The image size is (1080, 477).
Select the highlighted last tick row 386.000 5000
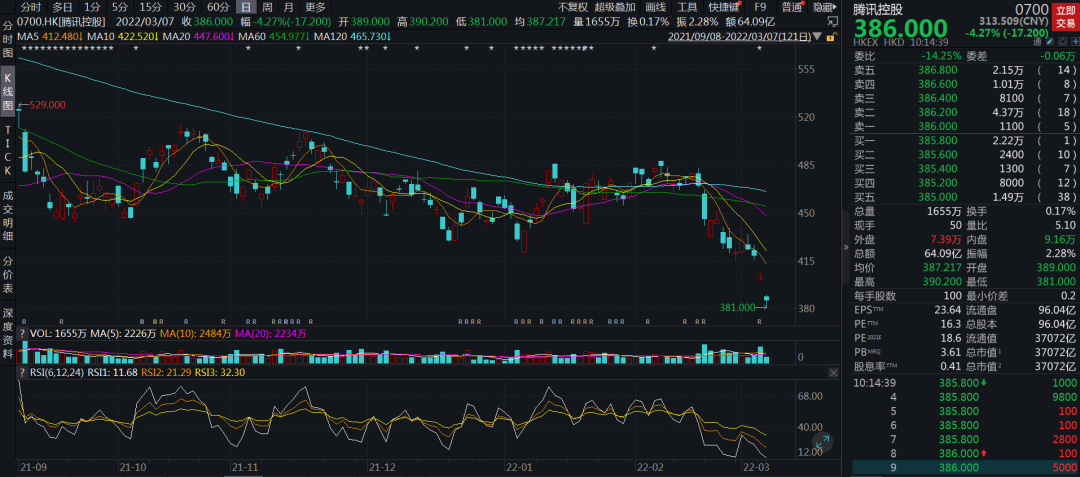[964, 467]
